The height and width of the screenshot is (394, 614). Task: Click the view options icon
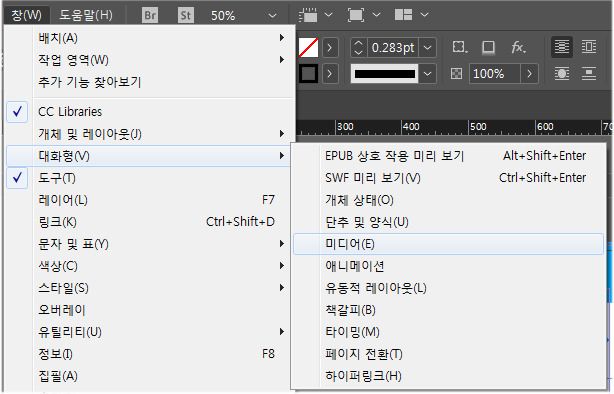pos(308,15)
